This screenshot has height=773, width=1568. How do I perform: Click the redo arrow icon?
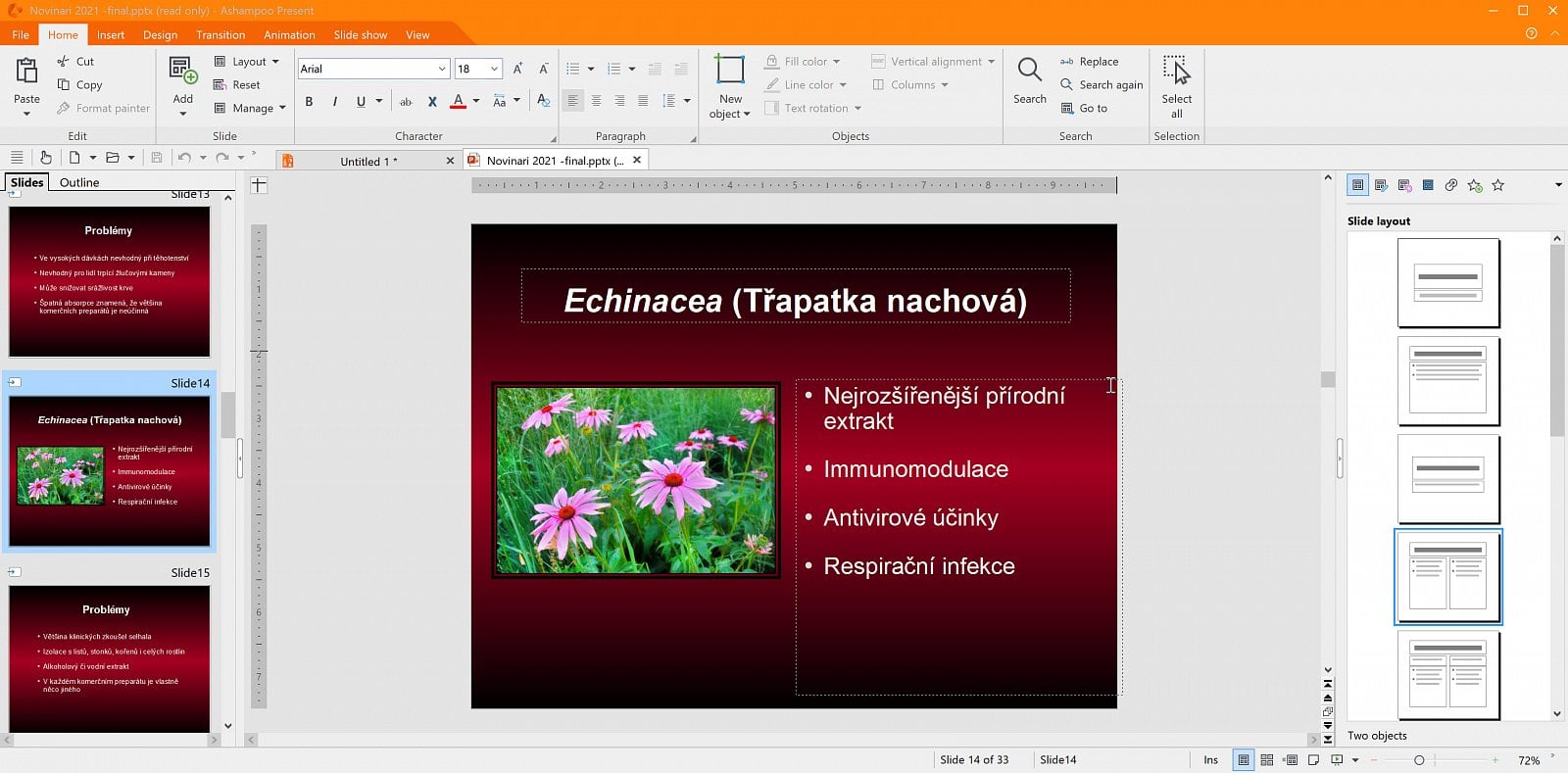(x=222, y=157)
